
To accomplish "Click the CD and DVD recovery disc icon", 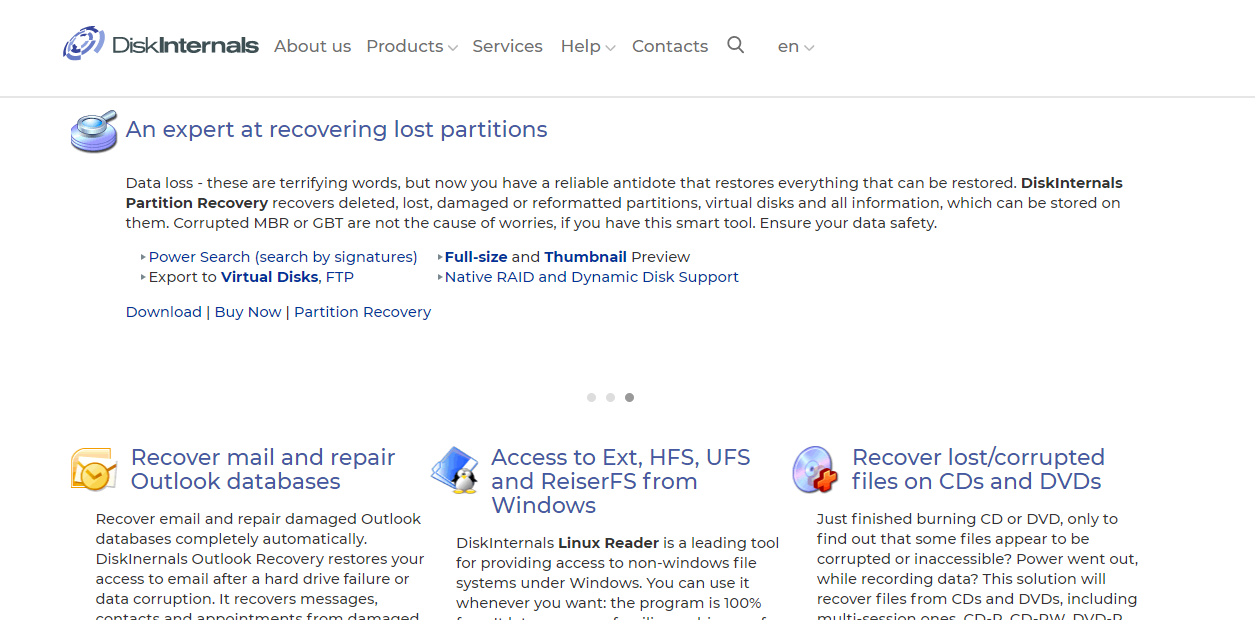I will coord(815,470).
